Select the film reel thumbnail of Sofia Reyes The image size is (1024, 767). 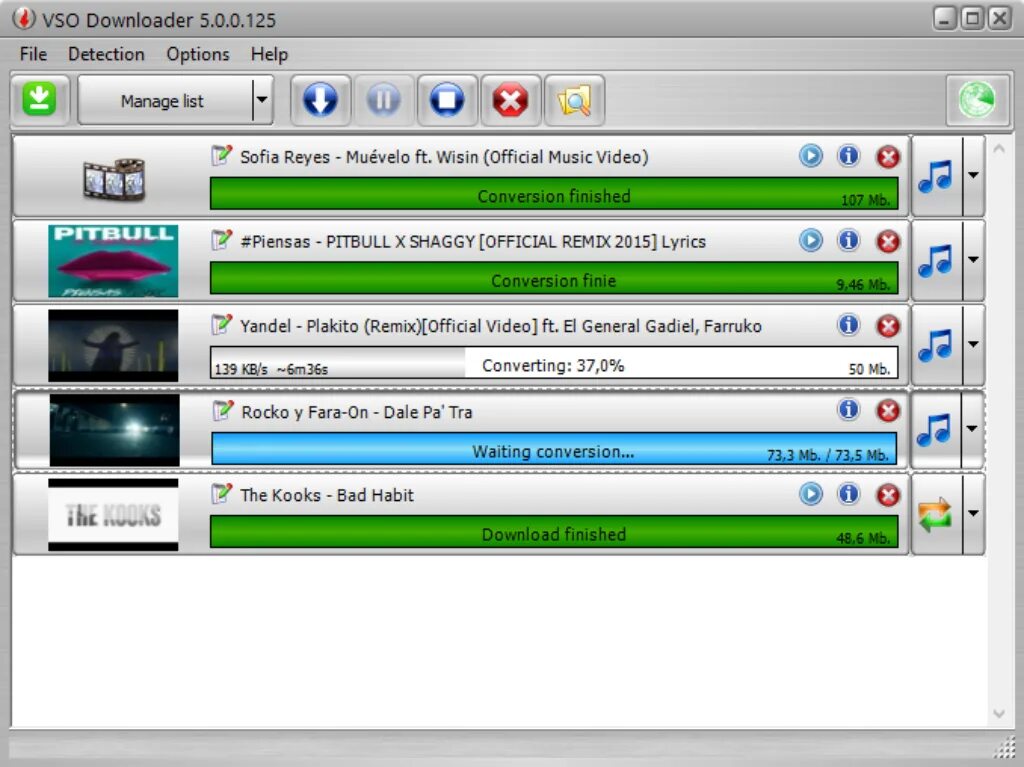[114, 178]
